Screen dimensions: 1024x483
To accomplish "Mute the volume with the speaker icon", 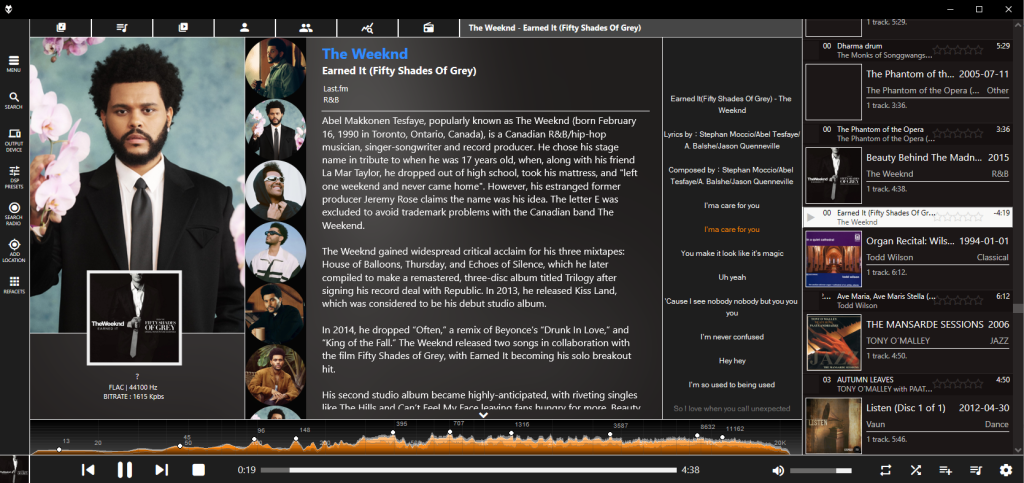I will click(778, 470).
